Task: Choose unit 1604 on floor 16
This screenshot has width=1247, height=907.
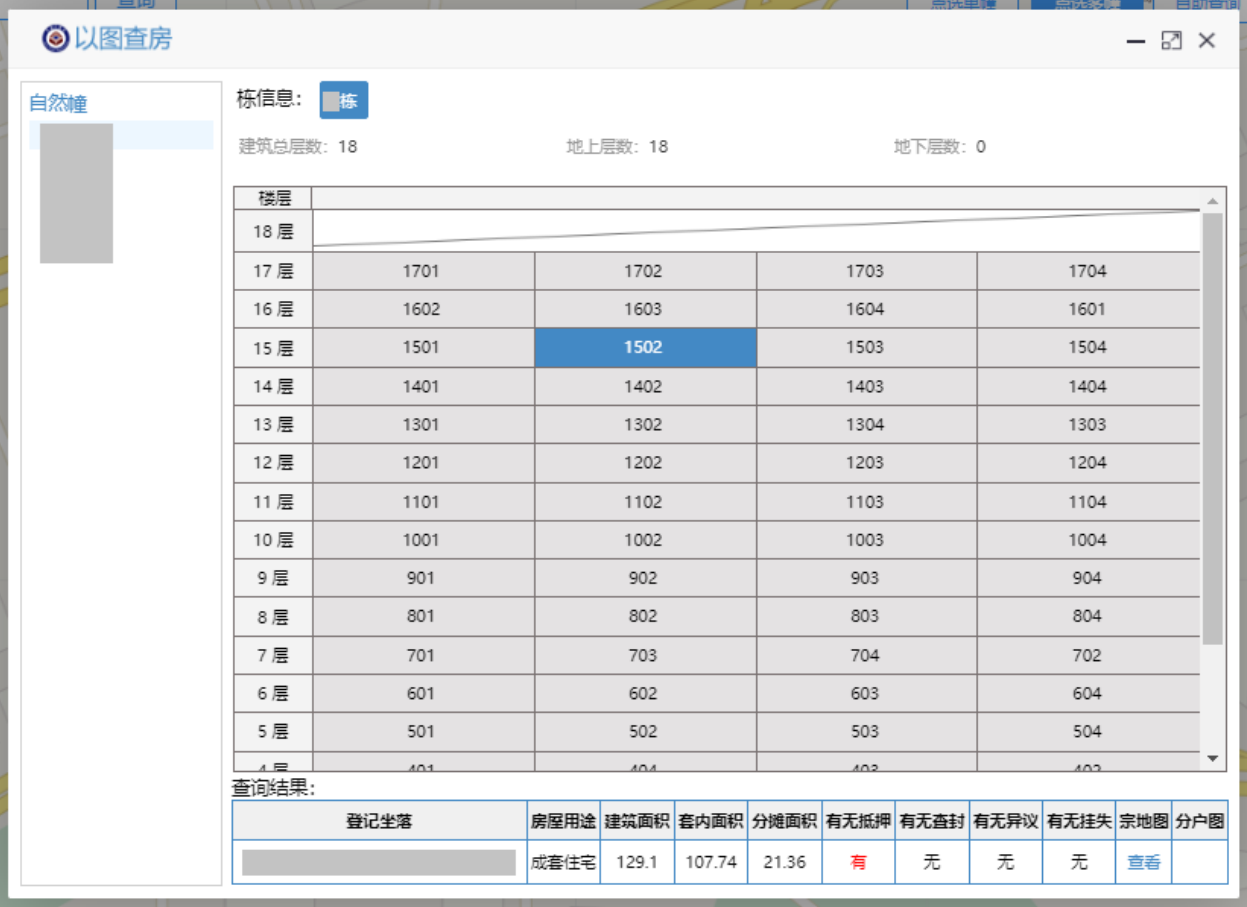Action: pyautogui.click(x=865, y=309)
